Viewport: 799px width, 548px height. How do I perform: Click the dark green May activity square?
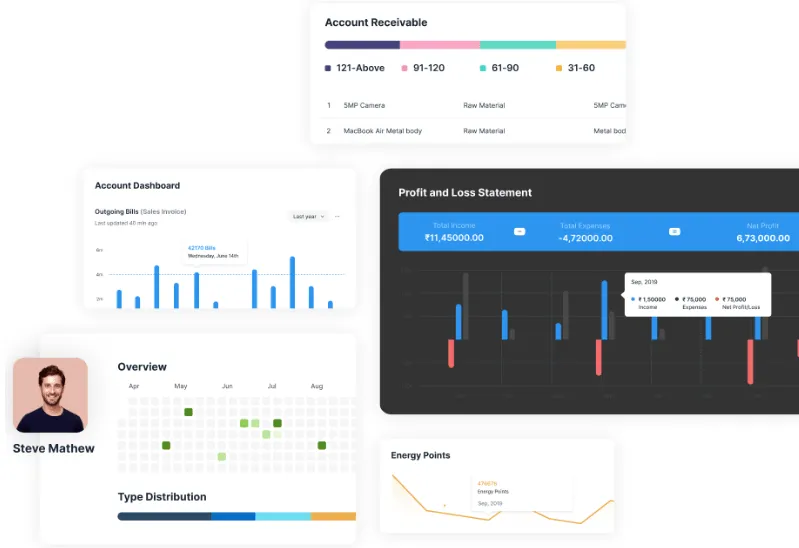point(188,412)
